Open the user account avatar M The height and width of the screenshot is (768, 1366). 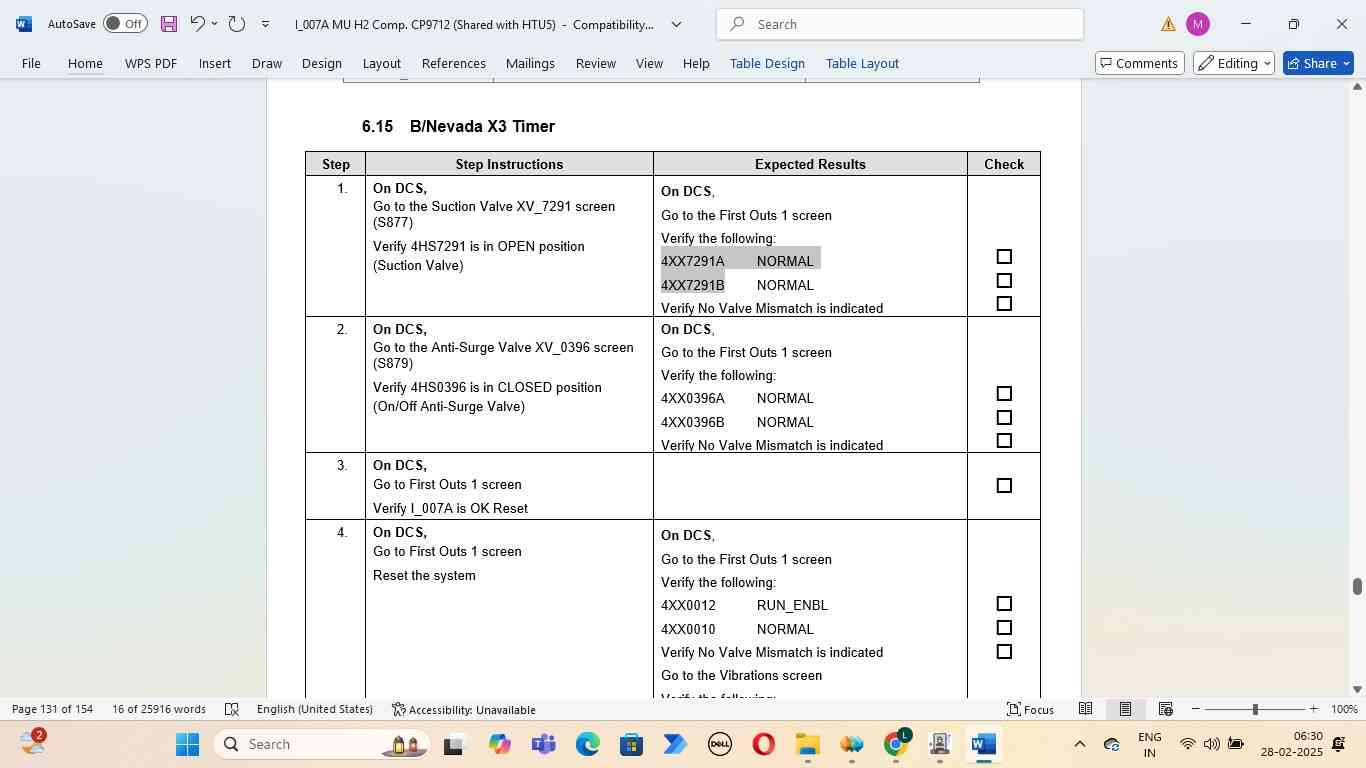[1198, 24]
